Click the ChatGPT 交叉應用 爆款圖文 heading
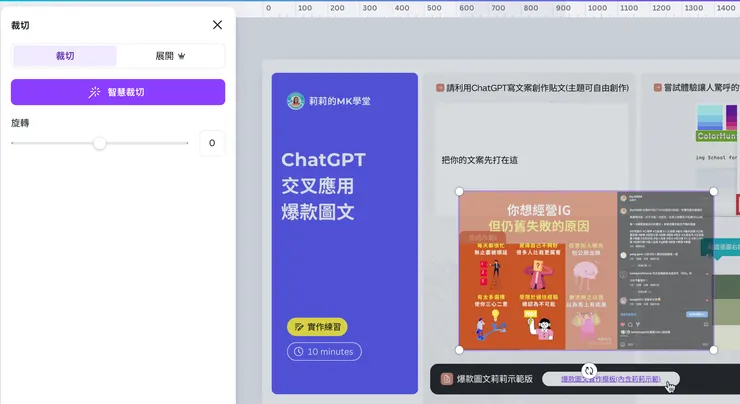This screenshot has width=740, height=404. pyautogui.click(x=323, y=186)
